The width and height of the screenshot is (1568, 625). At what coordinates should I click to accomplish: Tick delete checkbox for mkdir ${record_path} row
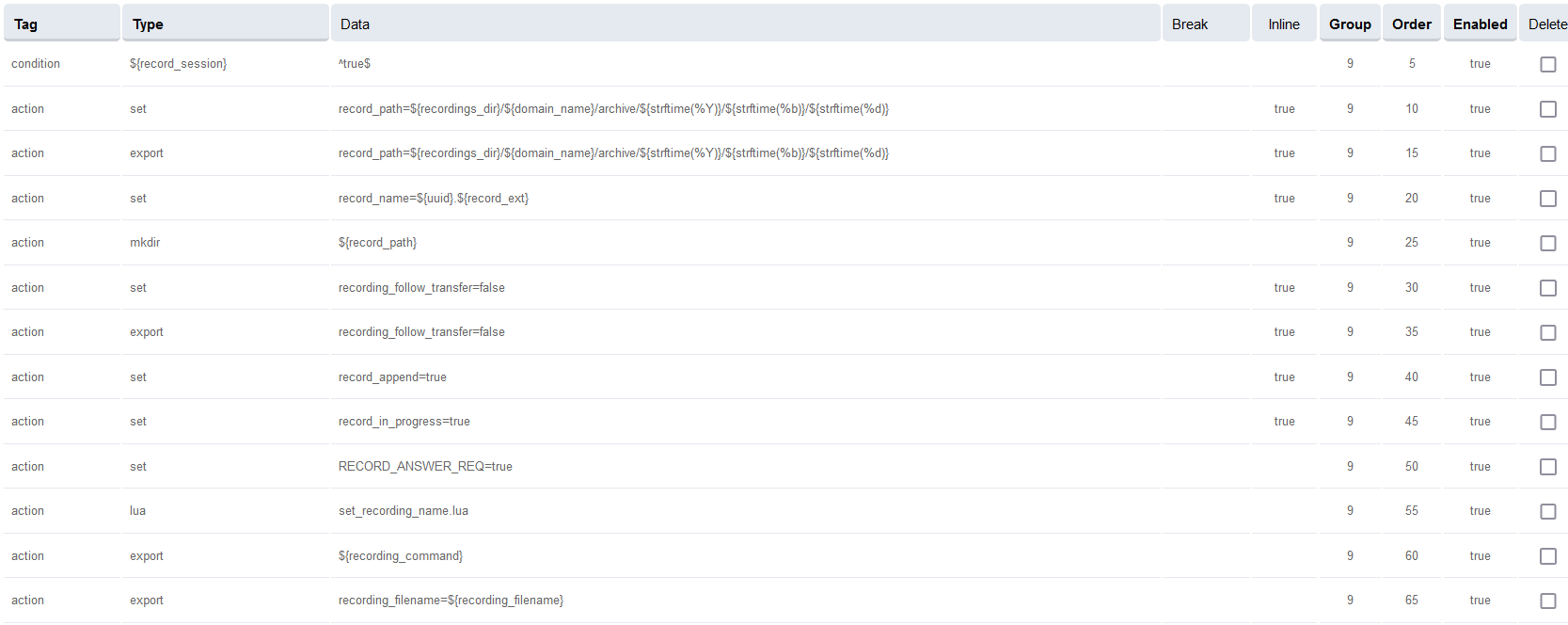(1547, 243)
